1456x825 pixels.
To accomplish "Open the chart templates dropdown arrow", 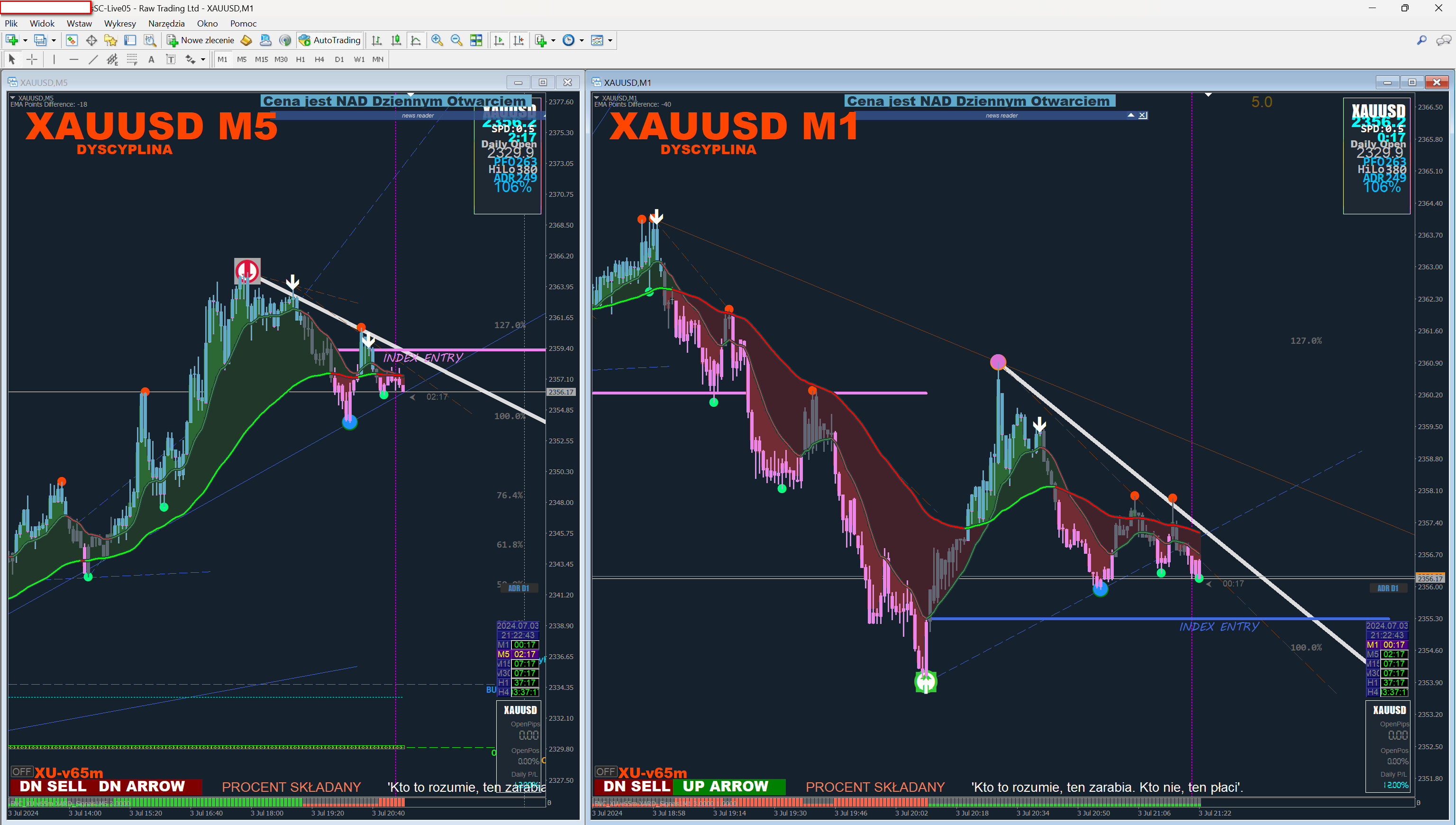I will (610, 40).
